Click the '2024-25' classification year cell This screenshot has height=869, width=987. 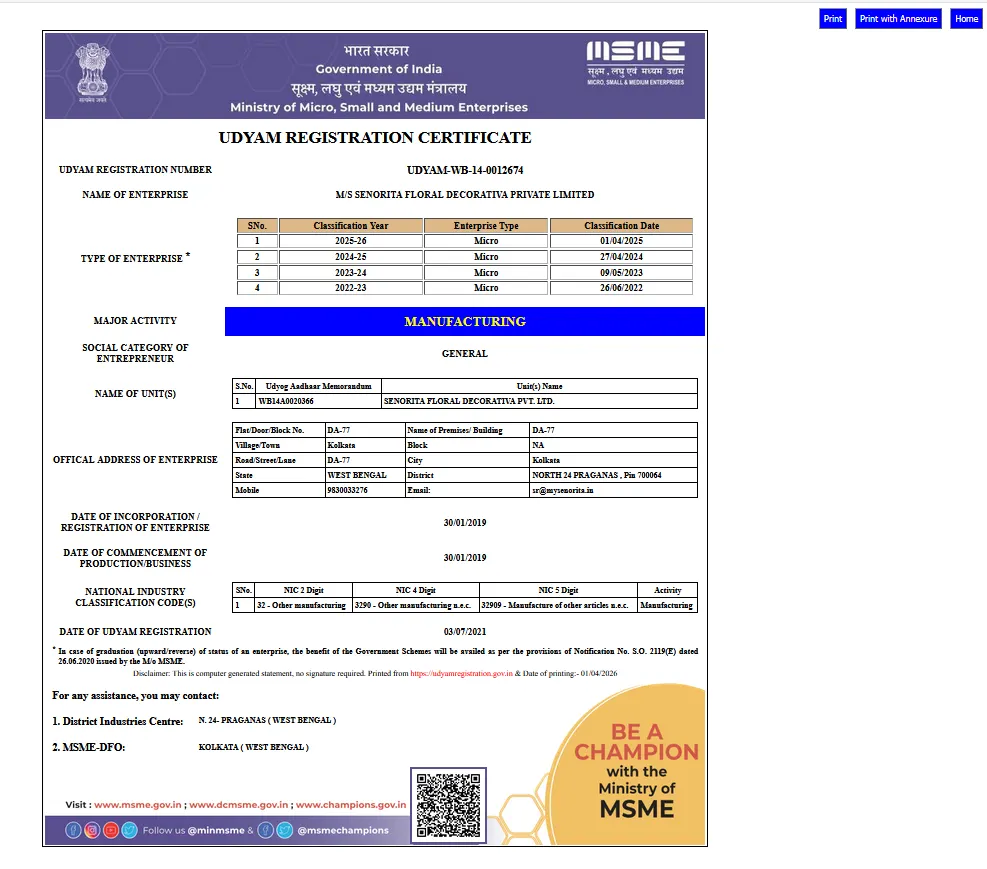click(x=351, y=257)
